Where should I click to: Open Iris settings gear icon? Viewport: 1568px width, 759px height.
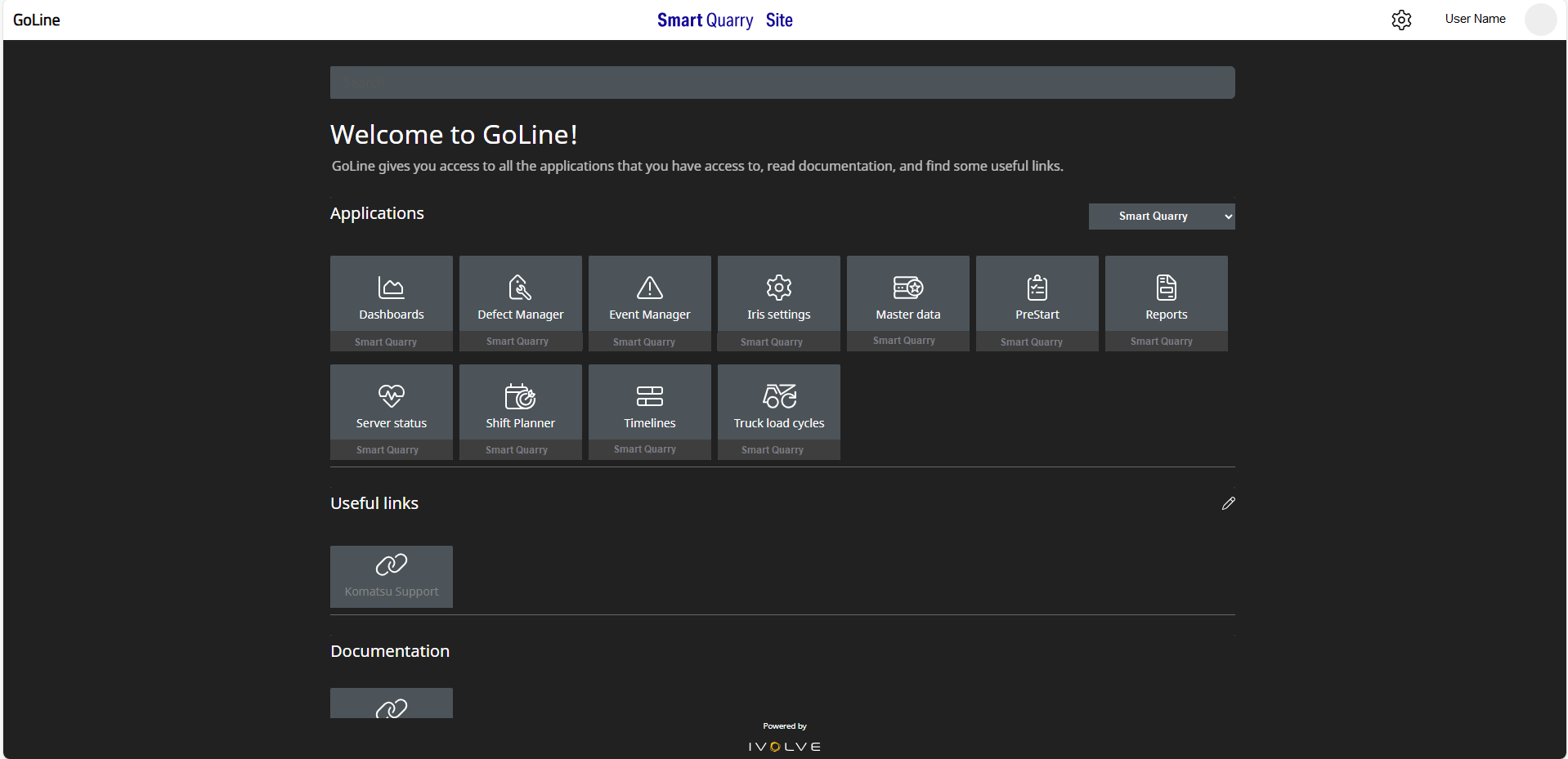(779, 288)
